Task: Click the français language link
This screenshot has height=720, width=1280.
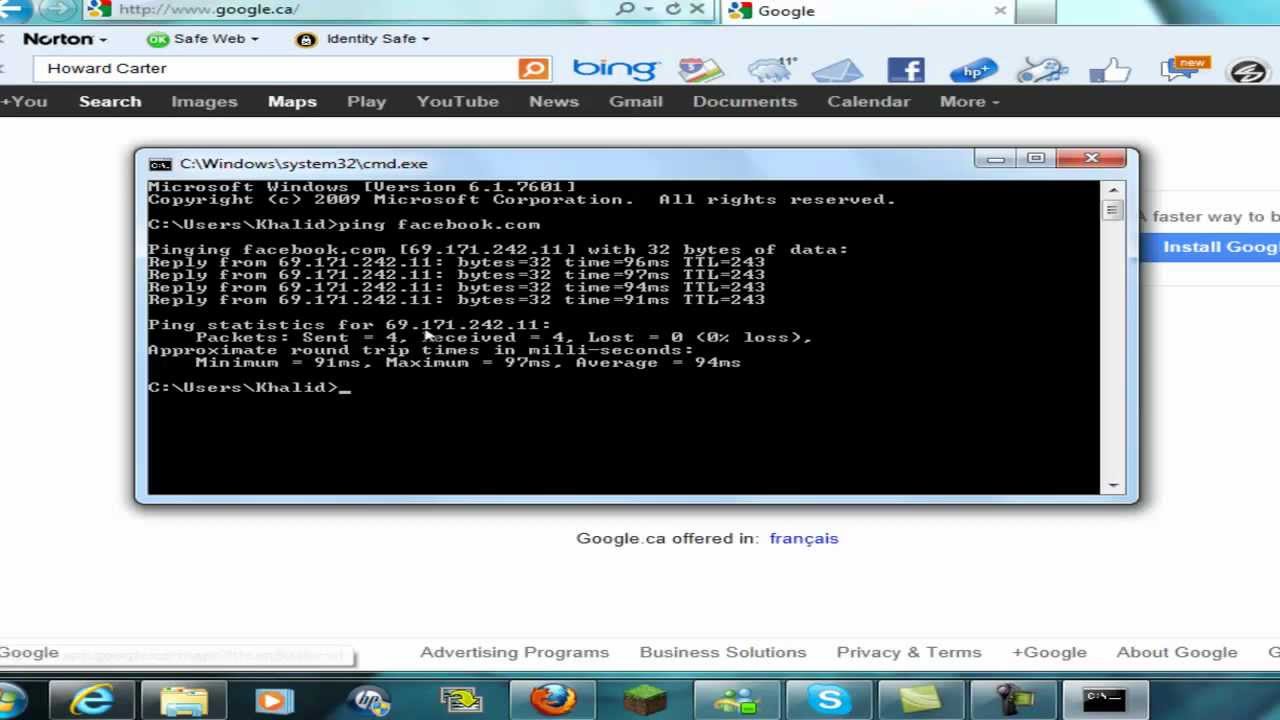Action: 804,538
